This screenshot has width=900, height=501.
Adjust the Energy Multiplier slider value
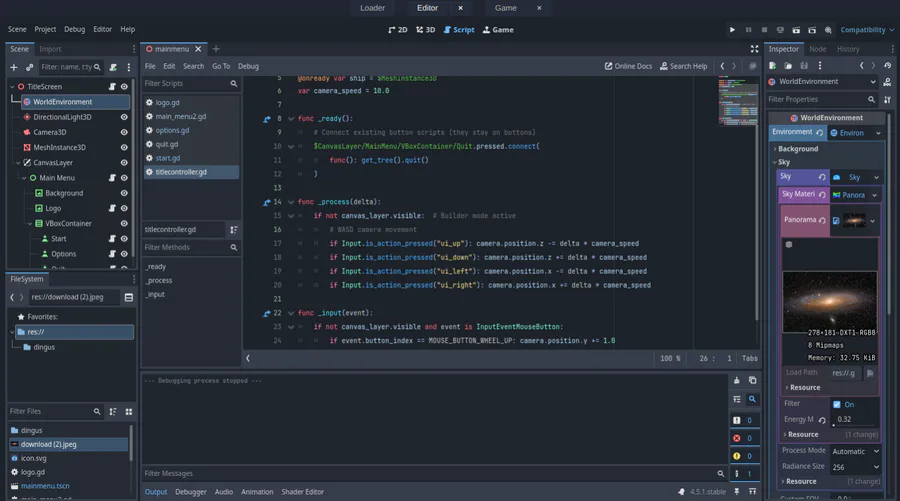(855, 420)
